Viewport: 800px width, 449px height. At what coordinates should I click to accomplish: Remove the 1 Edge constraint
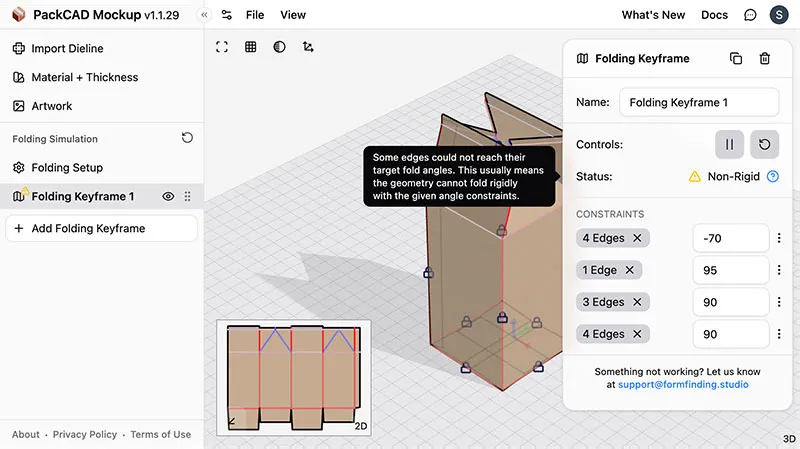(x=630, y=270)
